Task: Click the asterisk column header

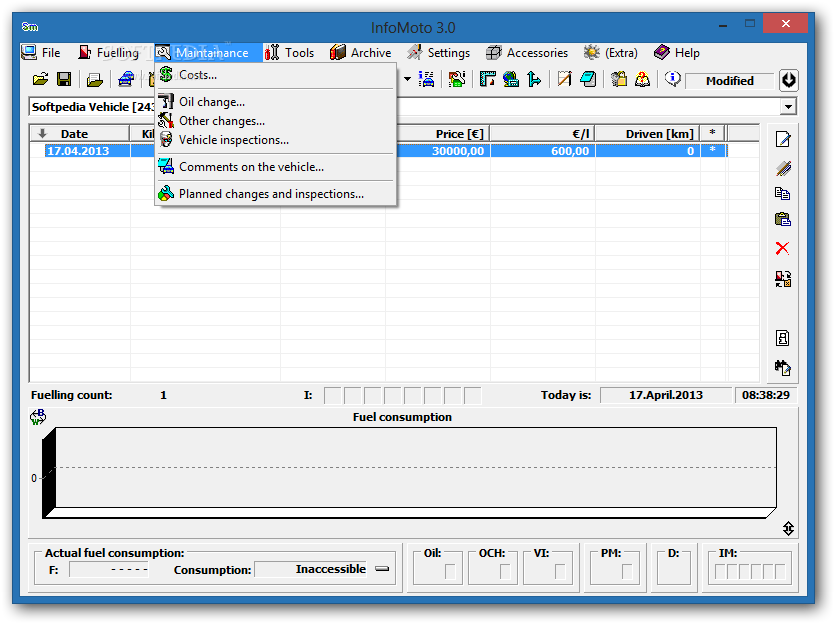Action: coord(713,134)
